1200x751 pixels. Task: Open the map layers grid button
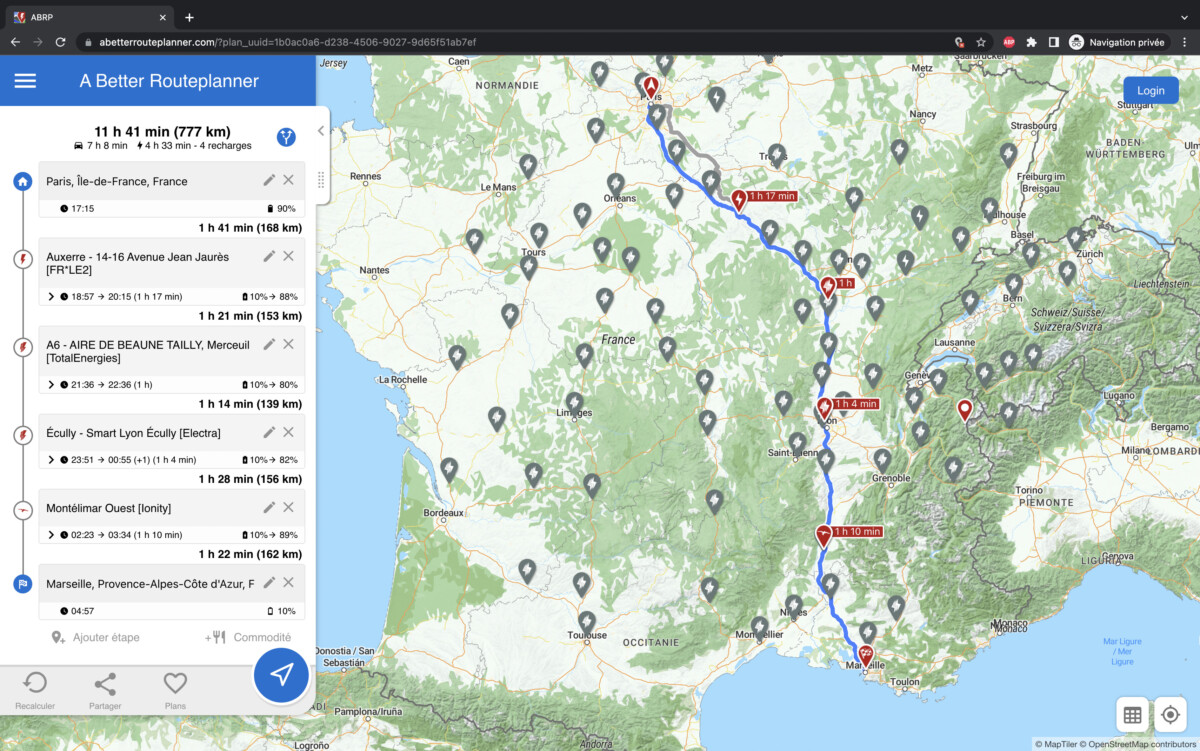coord(1132,715)
